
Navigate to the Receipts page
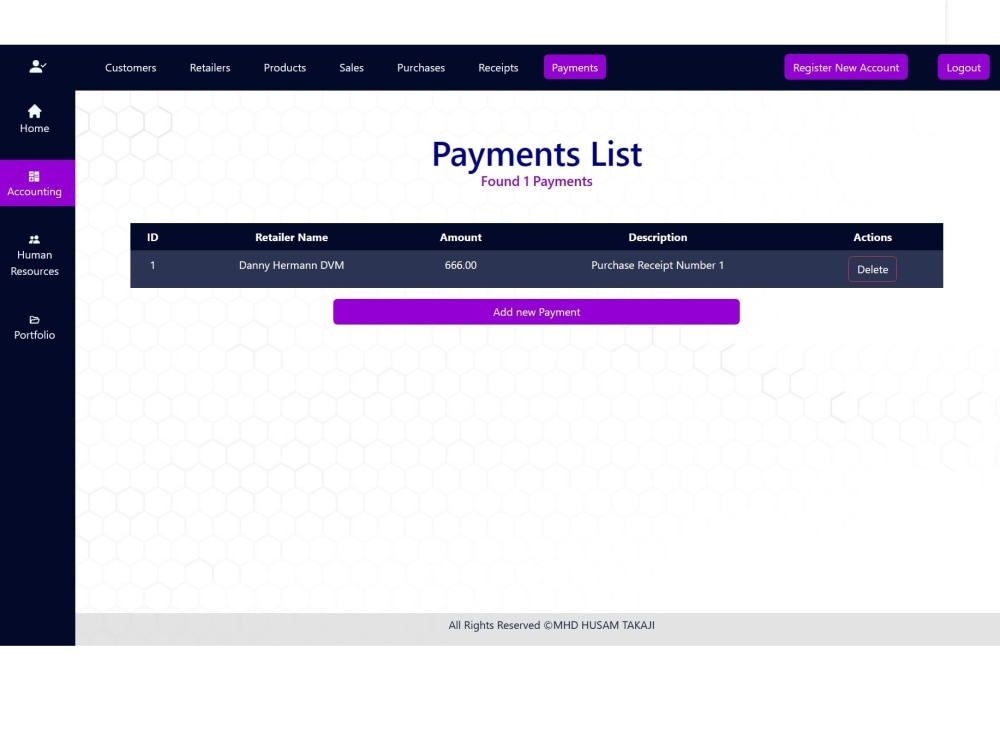497,67
